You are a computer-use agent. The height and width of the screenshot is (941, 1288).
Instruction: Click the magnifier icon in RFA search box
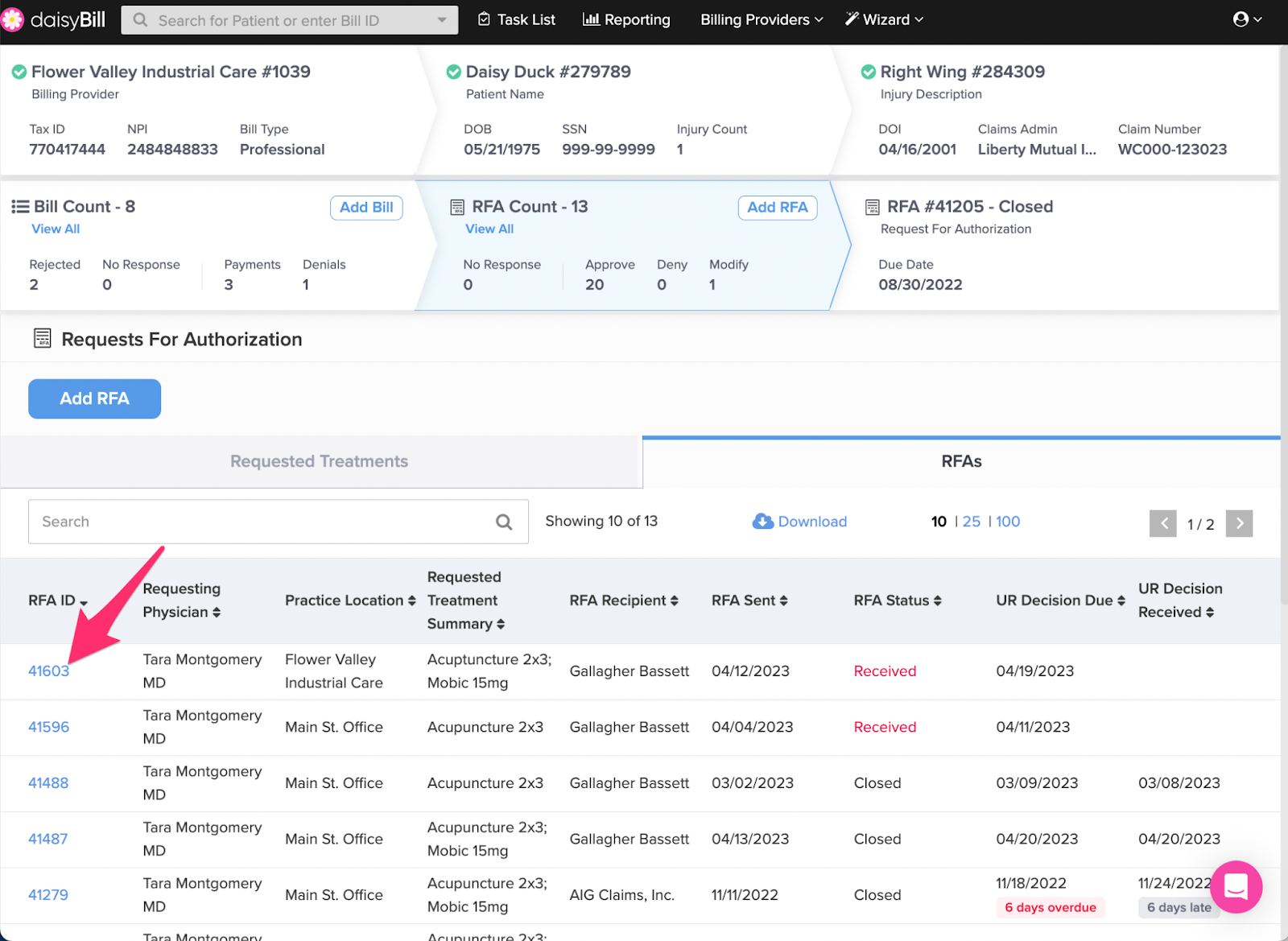504,522
